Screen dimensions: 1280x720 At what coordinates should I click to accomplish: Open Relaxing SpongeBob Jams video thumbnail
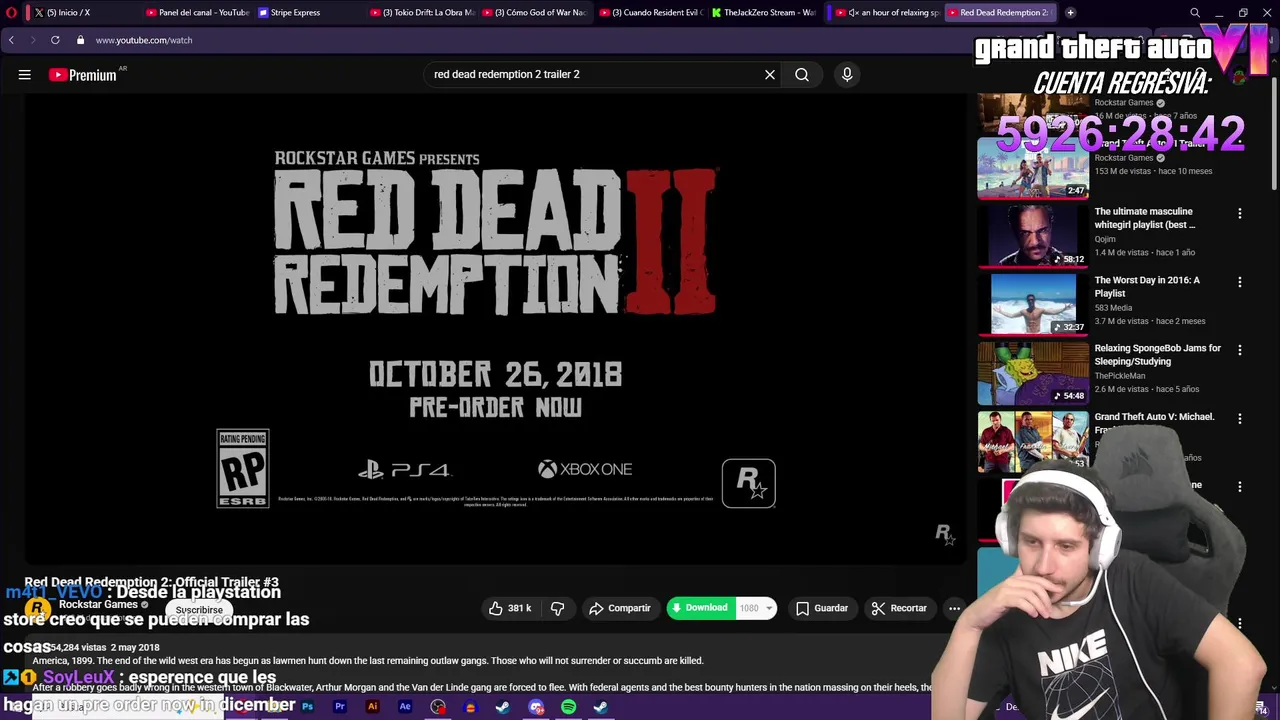point(1033,372)
